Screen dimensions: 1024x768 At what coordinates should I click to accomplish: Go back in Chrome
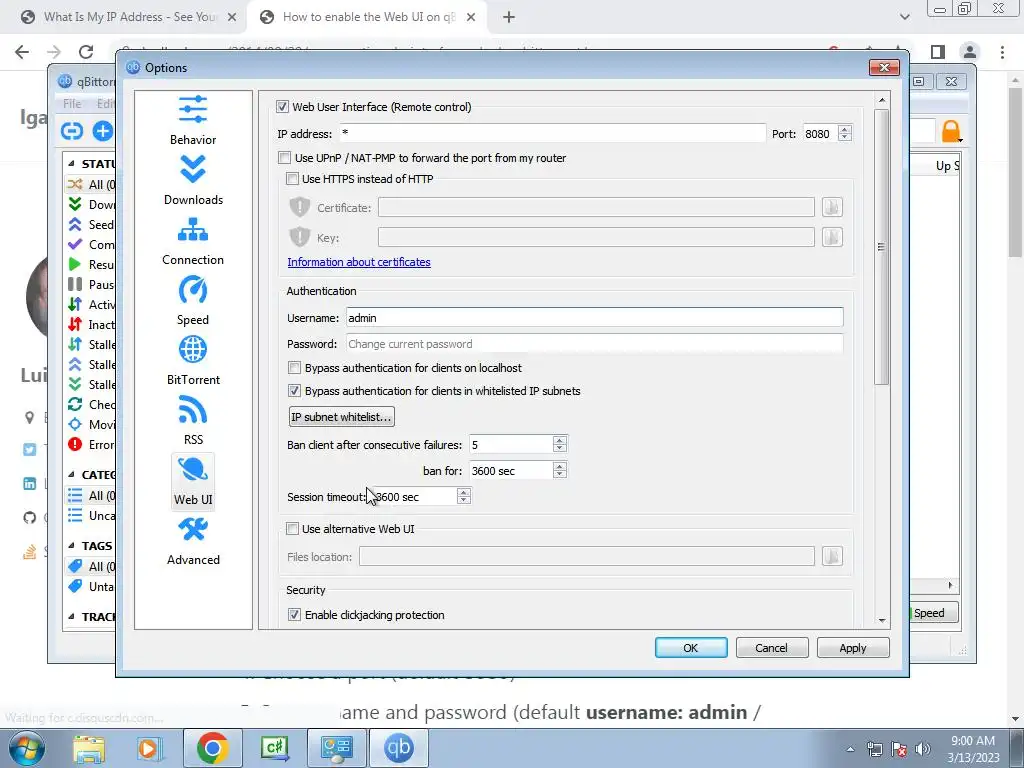(x=22, y=52)
